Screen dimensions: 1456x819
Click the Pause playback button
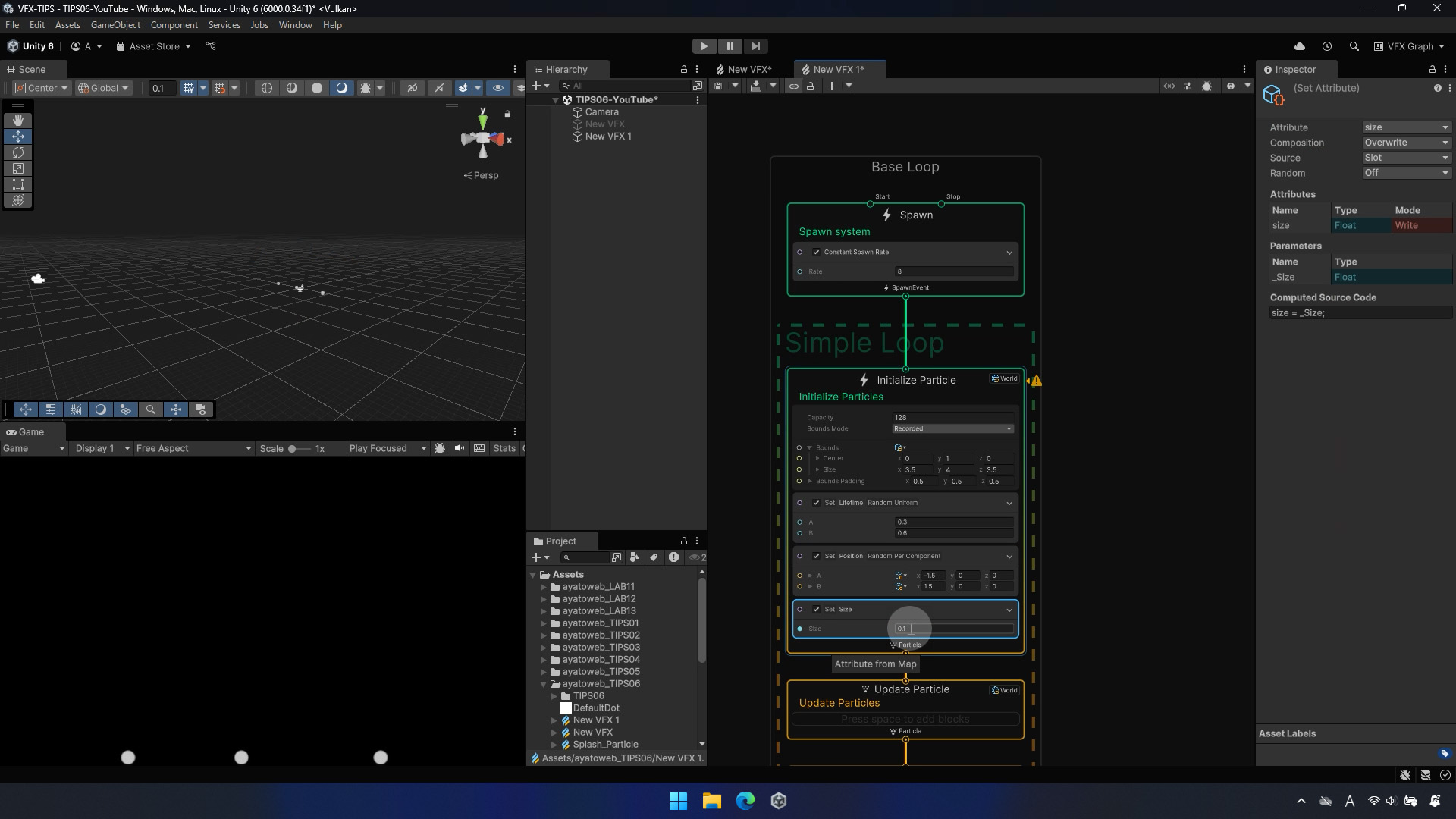[x=730, y=46]
